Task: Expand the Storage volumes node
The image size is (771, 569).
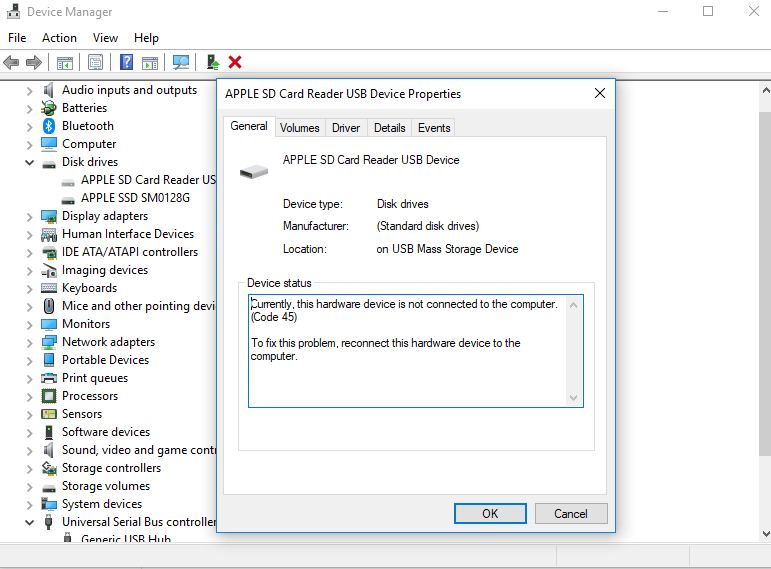Action: (30, 486)
